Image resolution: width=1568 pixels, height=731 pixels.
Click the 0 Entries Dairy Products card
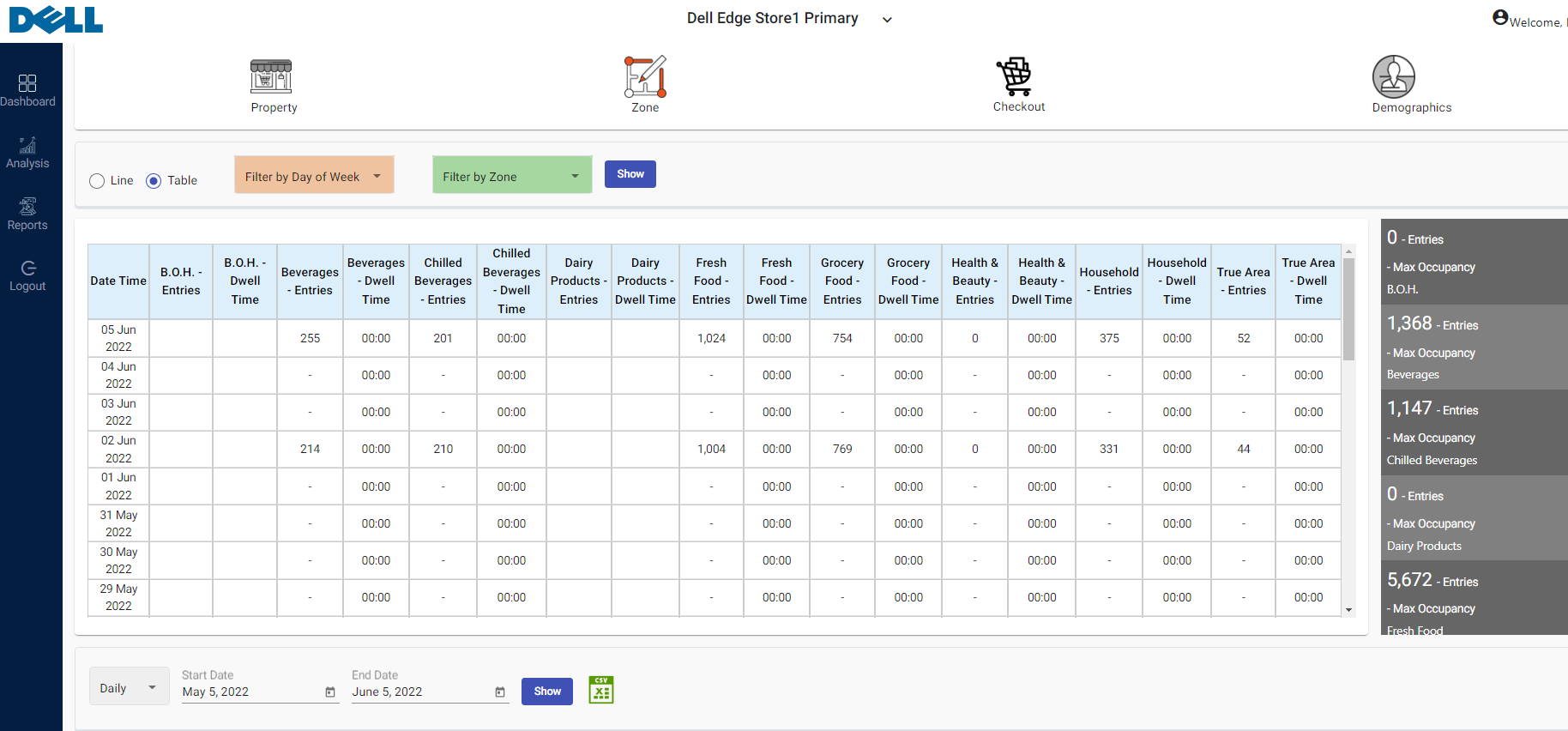coord(1474,518)
